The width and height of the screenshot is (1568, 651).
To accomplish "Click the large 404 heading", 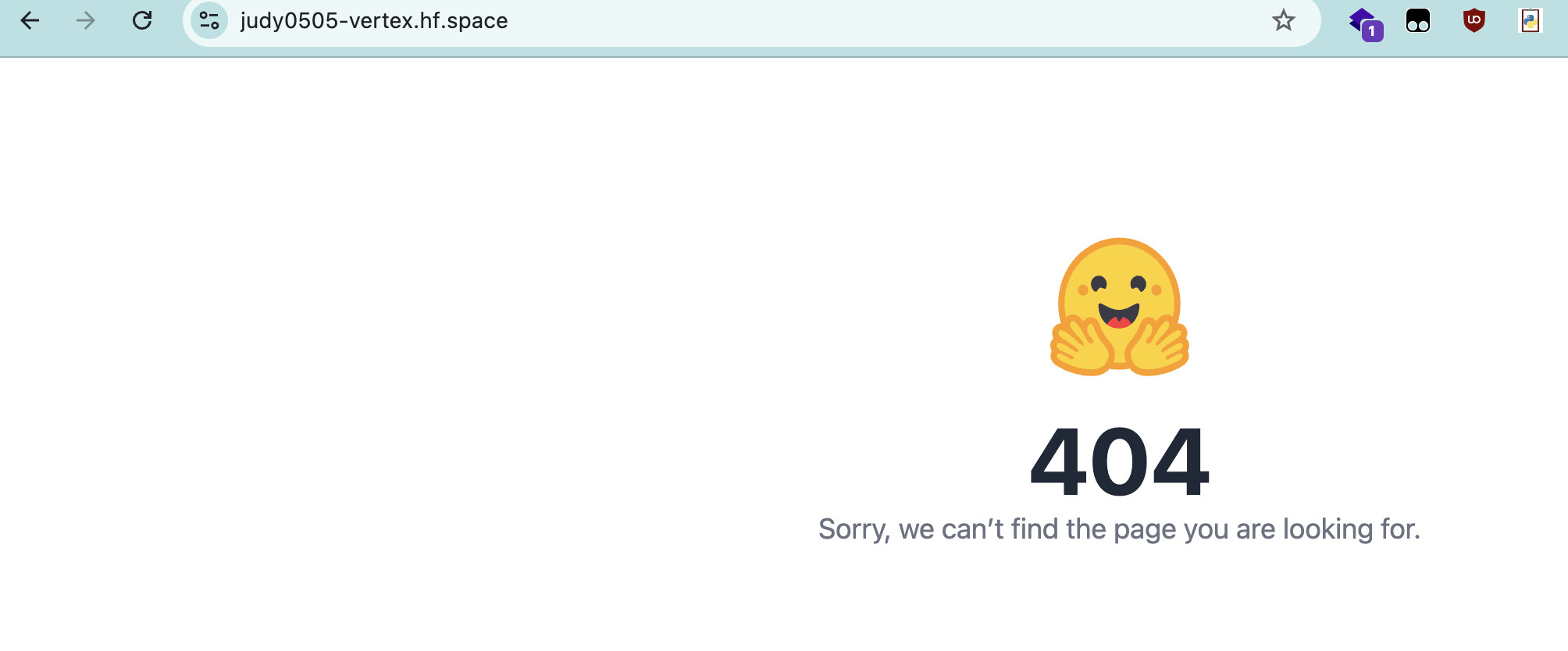I will click(1120, 462).
